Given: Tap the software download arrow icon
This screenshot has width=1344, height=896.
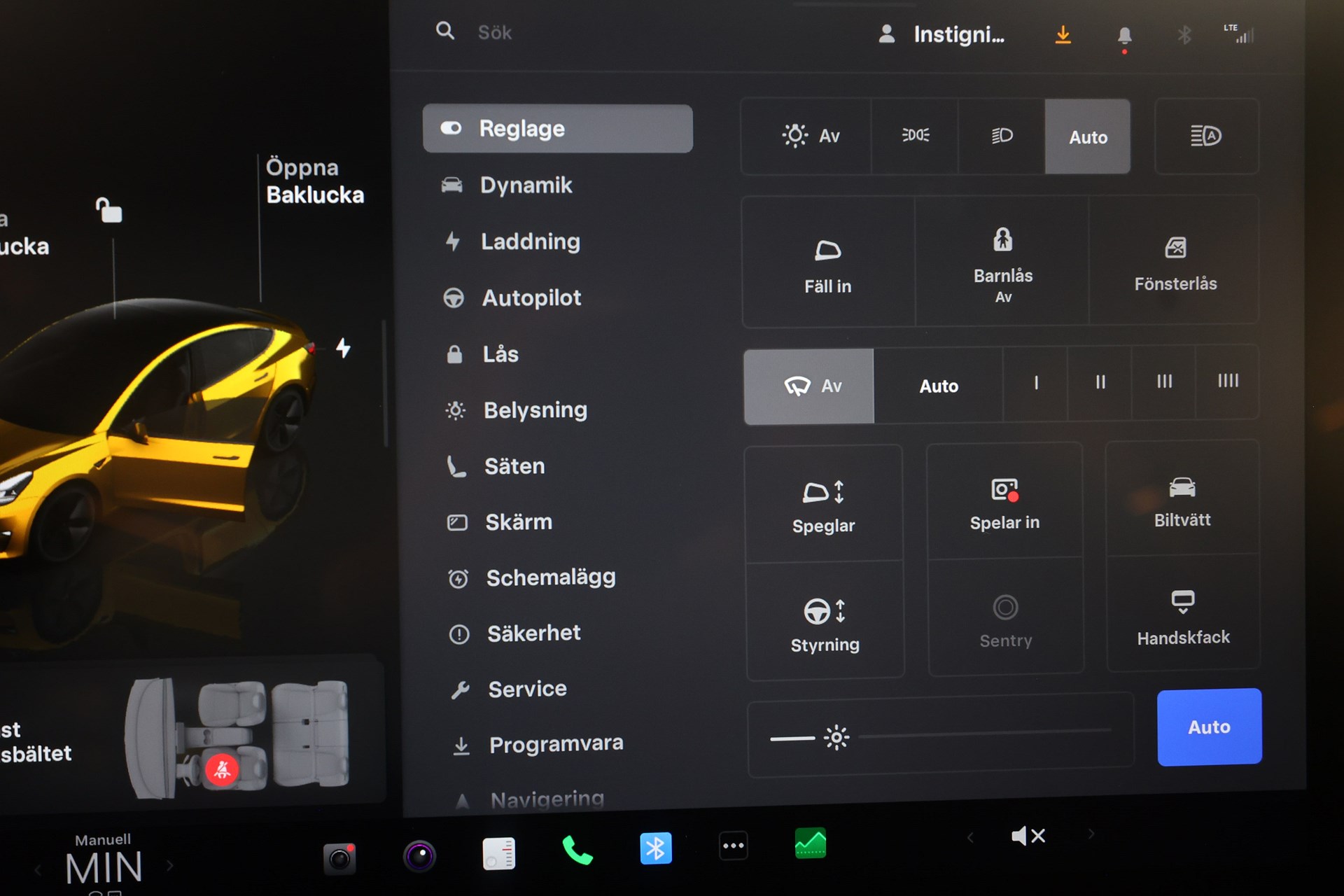Looking at the screenshot, I should tap(1063, 34).
